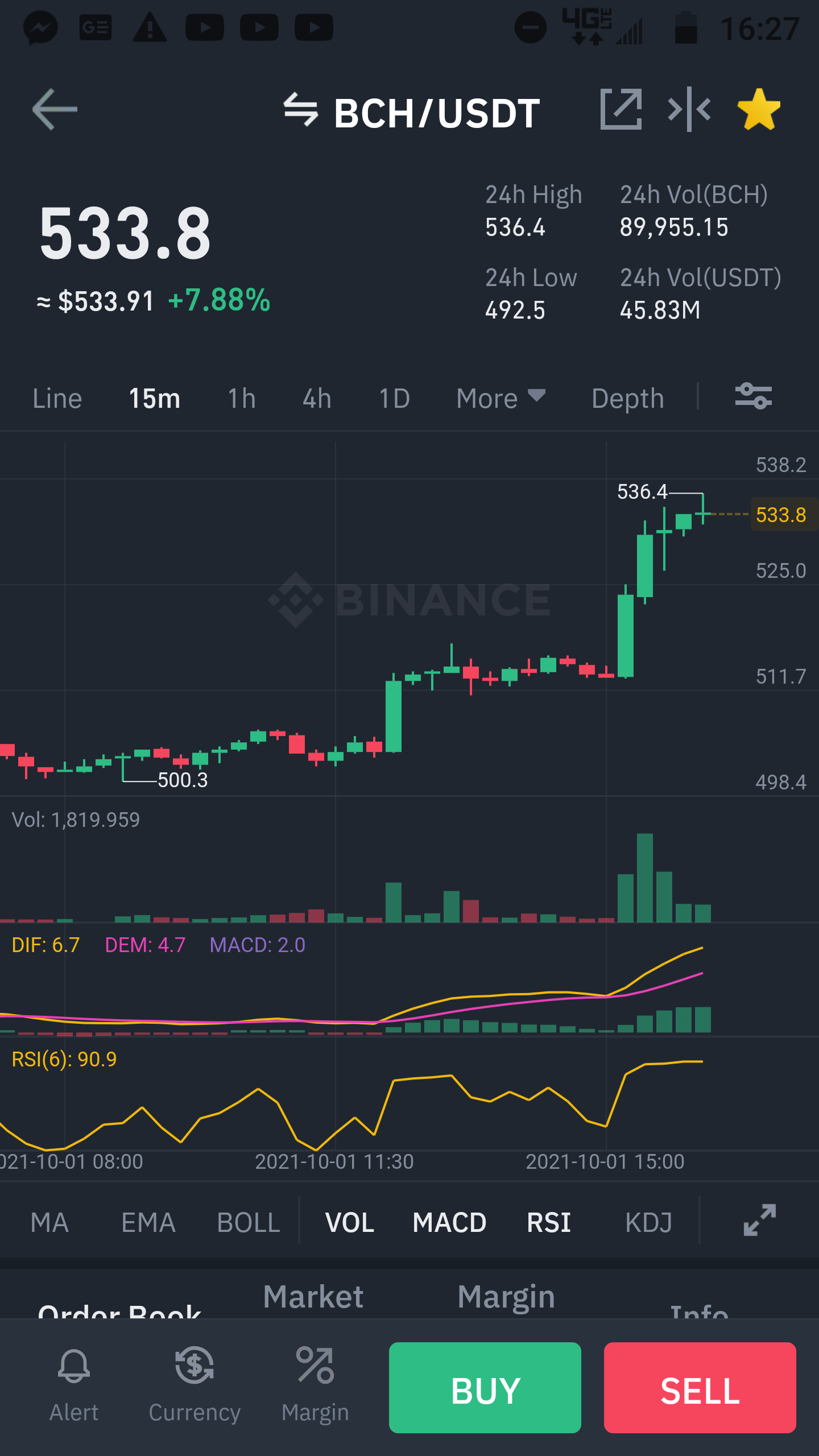This screenshot has height=1456, width=819.
Task: Tap the collapse chart icon
Action: 689,109
